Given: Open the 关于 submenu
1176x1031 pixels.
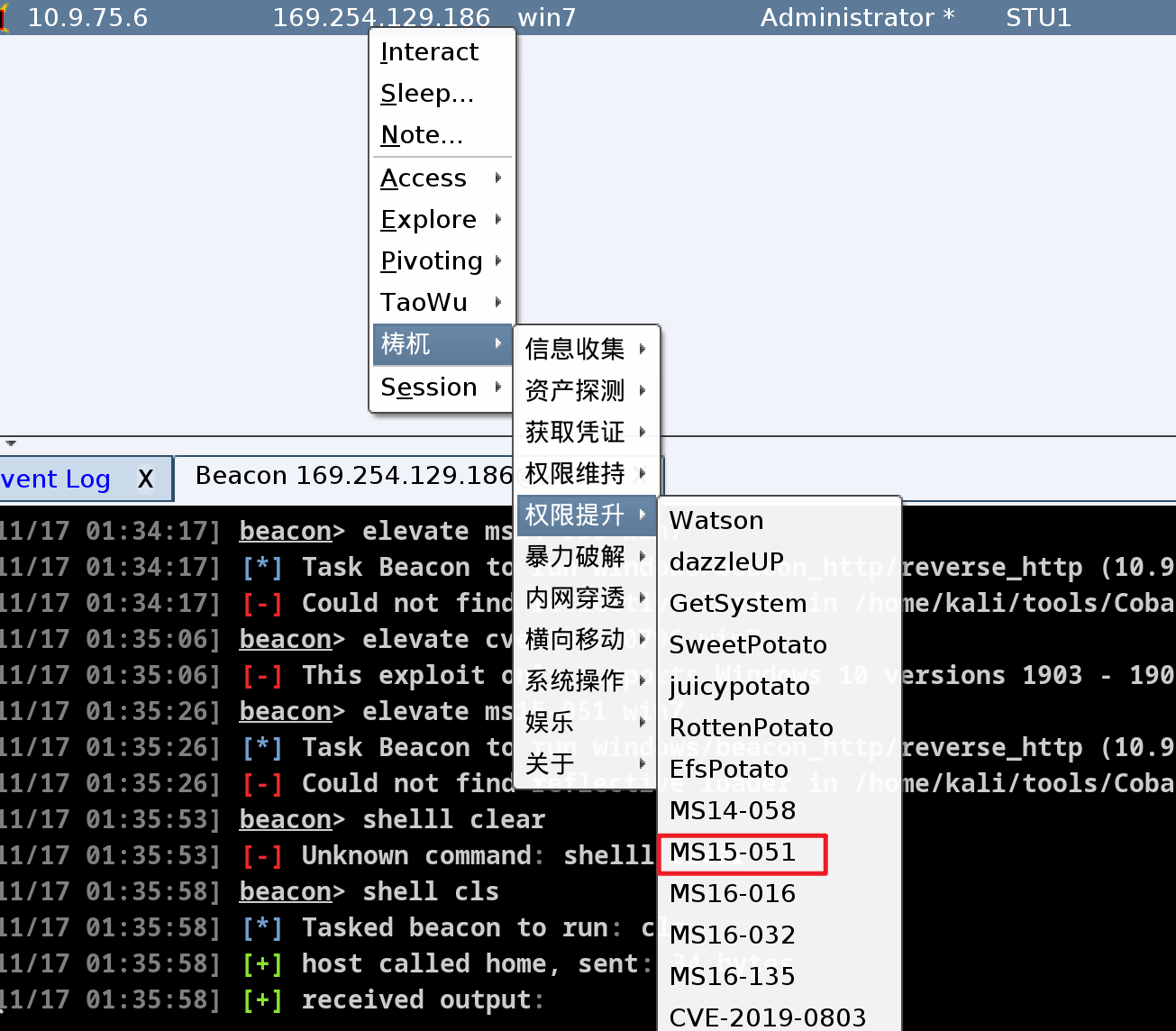Looking at the screenshot, I should pyautogui.click(x=587, y=763).
